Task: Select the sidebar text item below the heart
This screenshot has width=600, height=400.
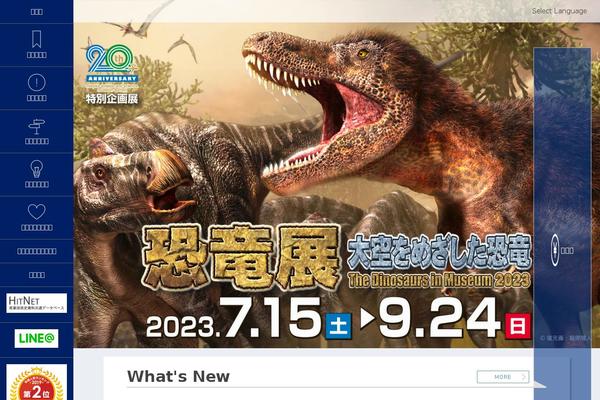Action: (36, 251)
